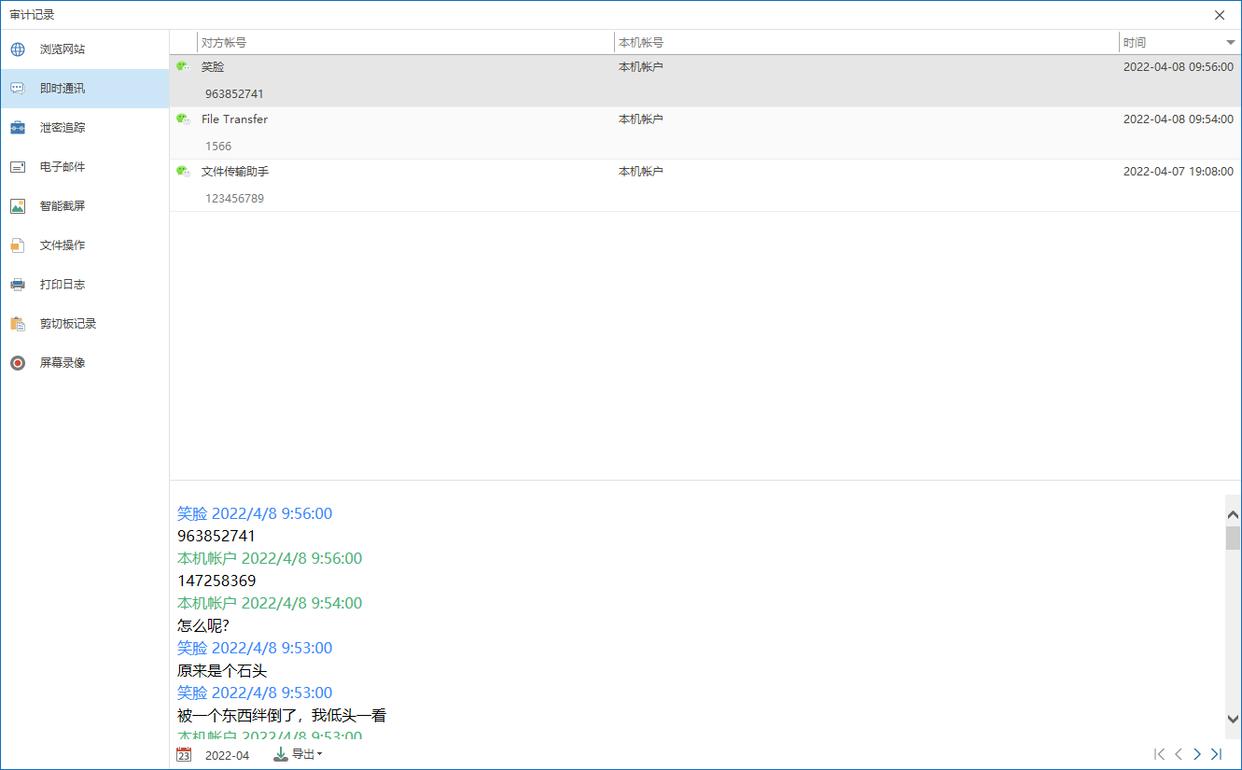Open the 浏览网站 globe icon

pyautogui.click(x=18, y=49)
